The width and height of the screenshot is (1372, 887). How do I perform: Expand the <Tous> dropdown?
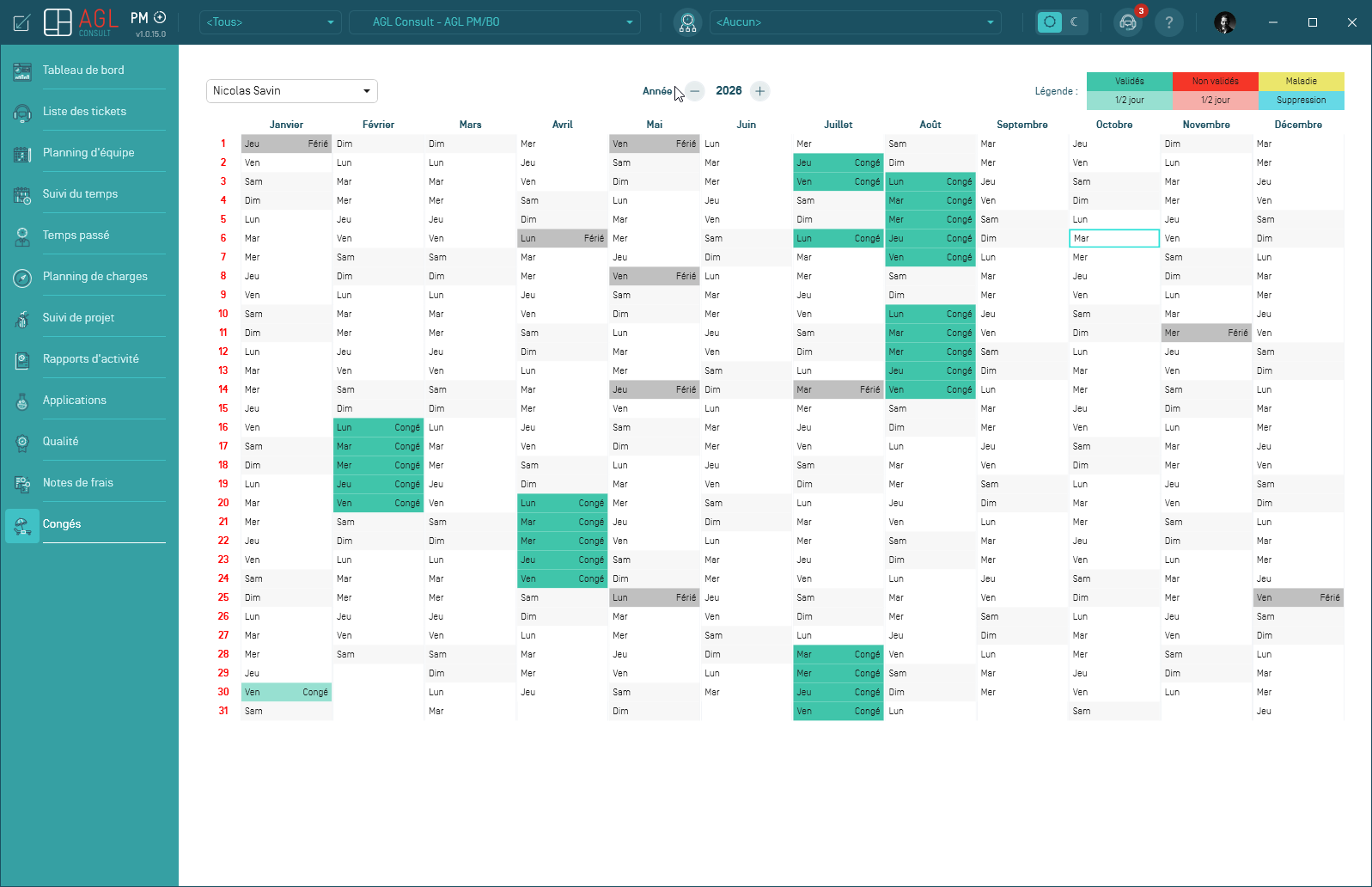point(270,22)
